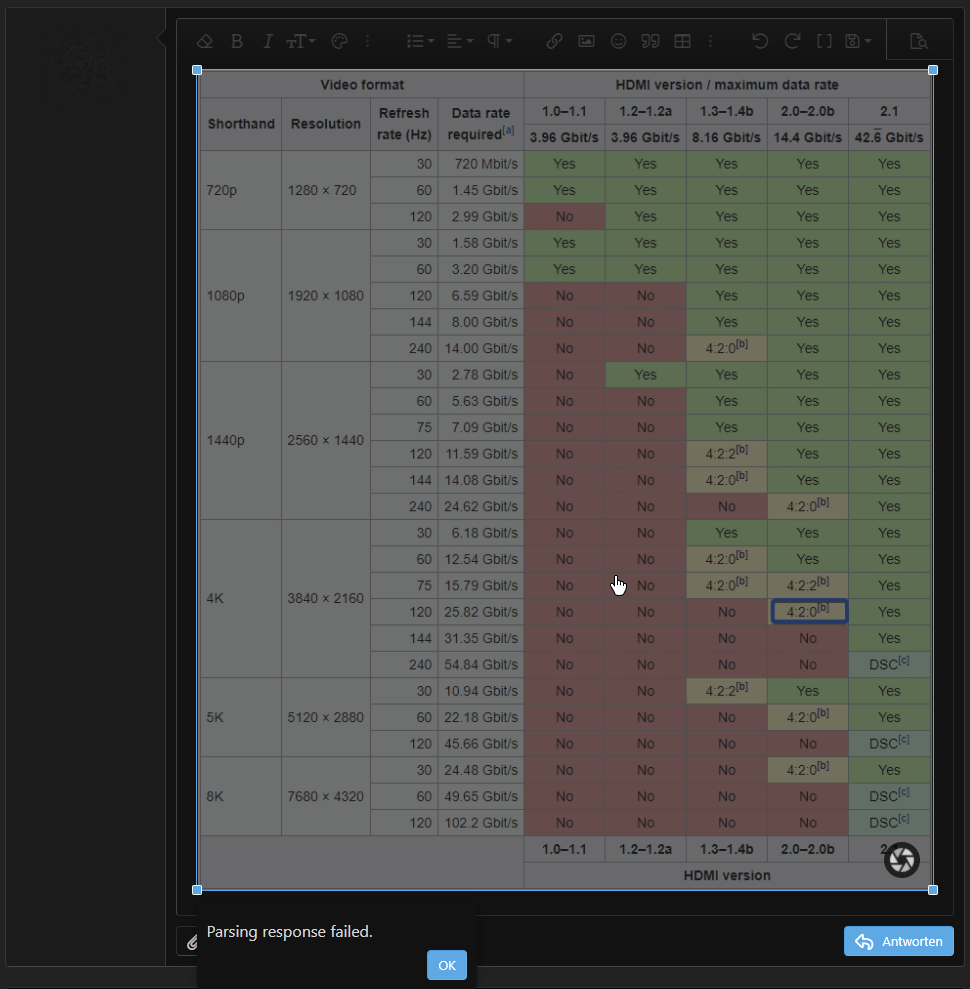Open the save drafts dropdown
970x989 pixels.
click(858, 42)
